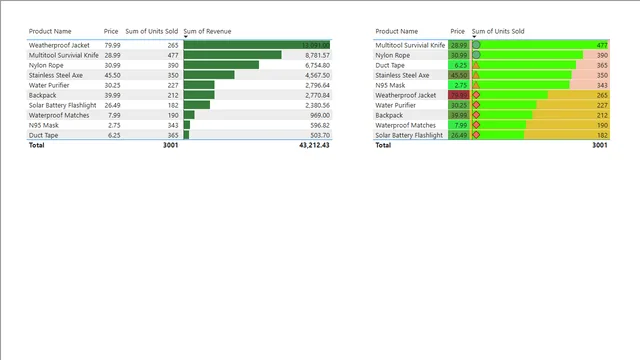Screen dimensions: 640x360
Task: Select Solar Battery Flashlight in left table
Action: pos(62,105)
